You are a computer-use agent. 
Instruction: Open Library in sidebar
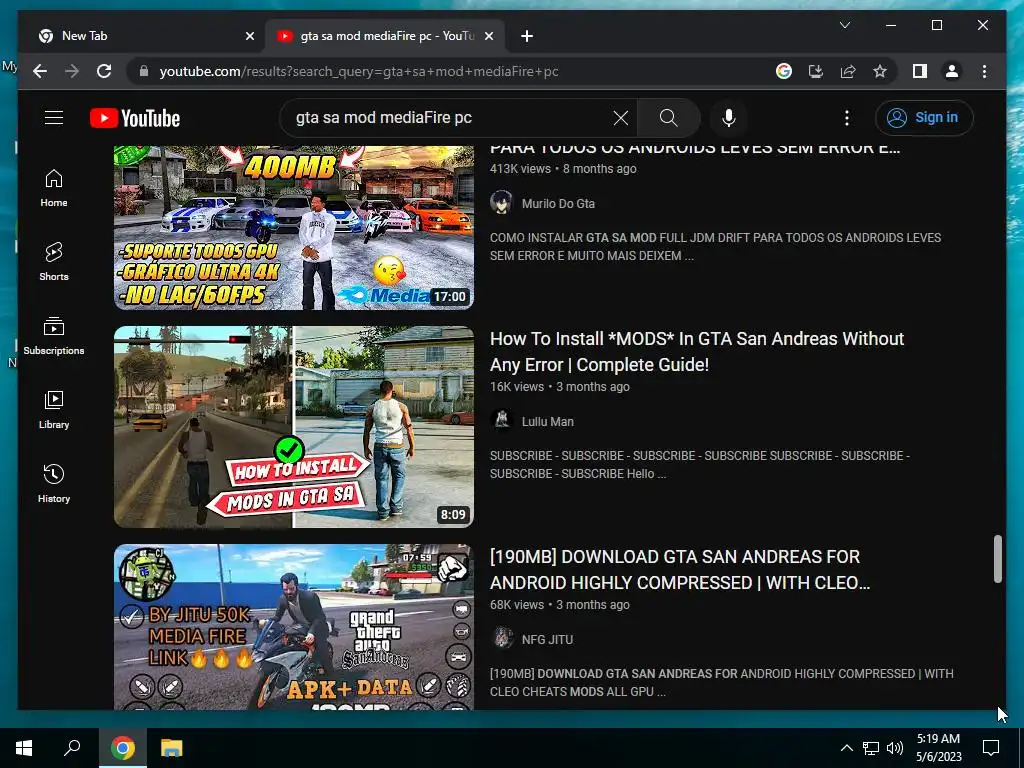54,409
